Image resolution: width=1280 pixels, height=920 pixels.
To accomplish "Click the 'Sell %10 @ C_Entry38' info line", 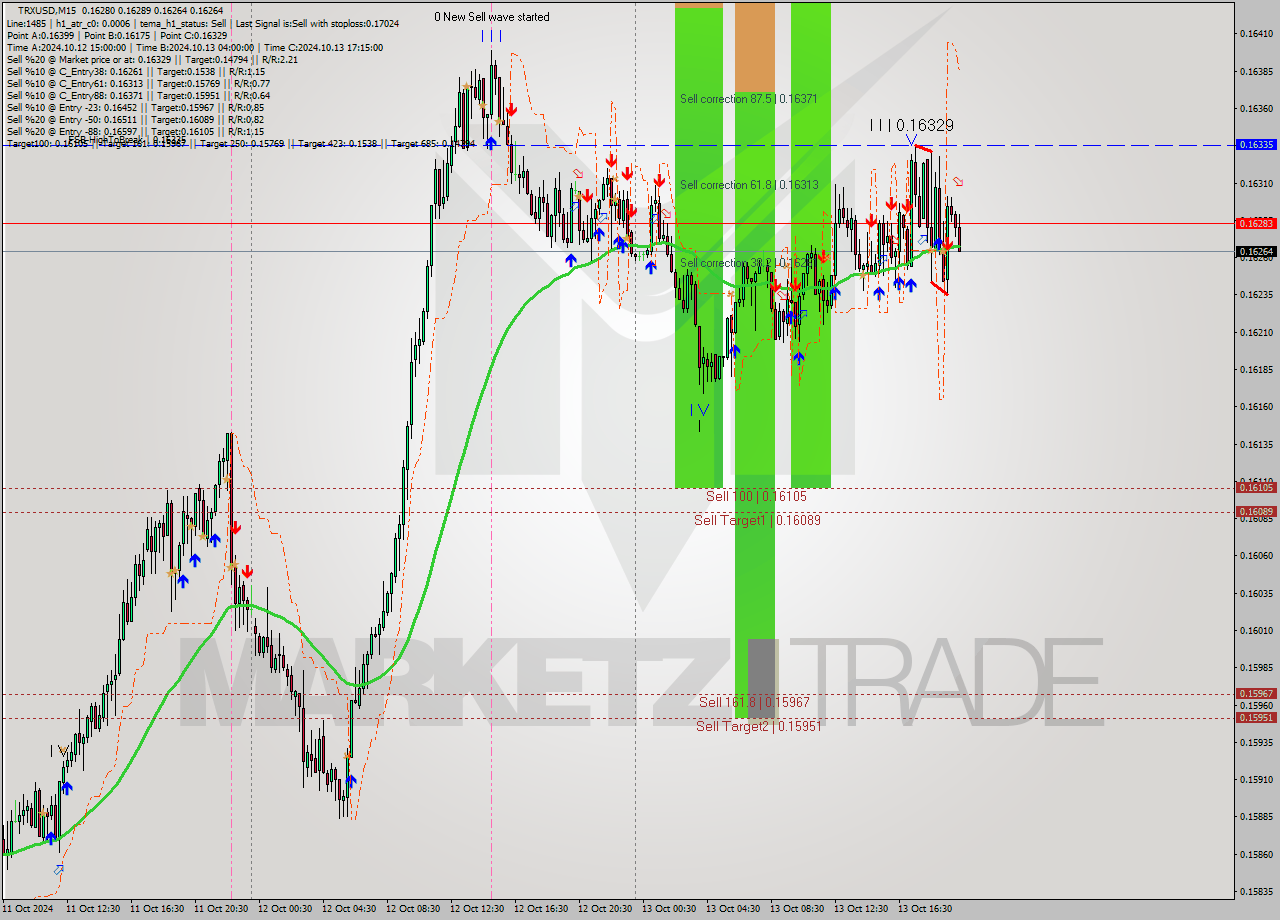I will (136, 71).
